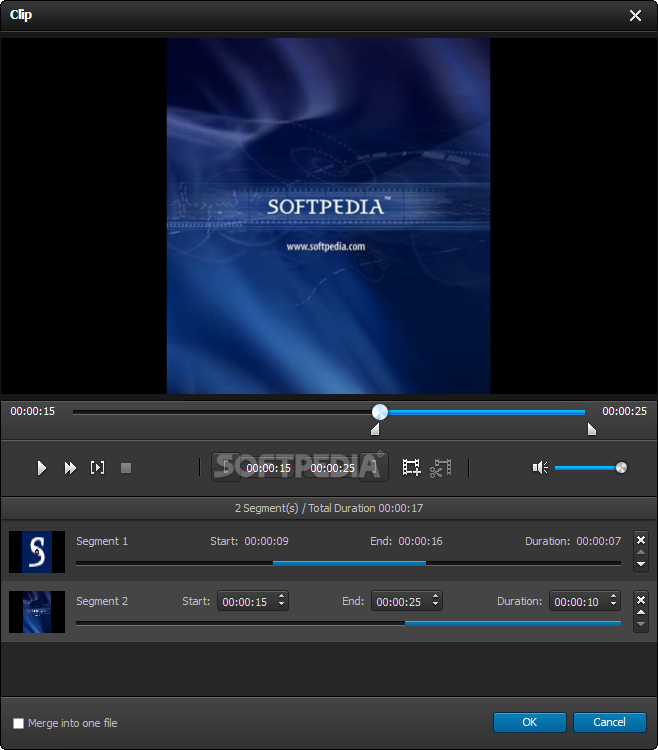Click the video preview area
The width and height of the screenshot is (658, 750).
click(x=329, y=216)
